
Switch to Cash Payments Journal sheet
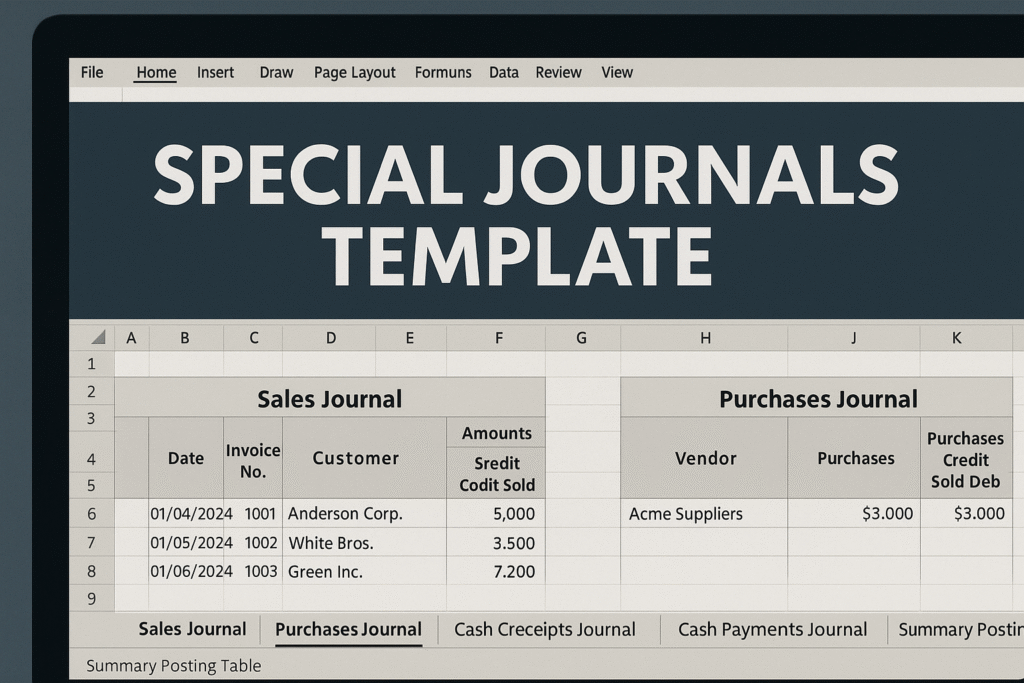point(773,629)
